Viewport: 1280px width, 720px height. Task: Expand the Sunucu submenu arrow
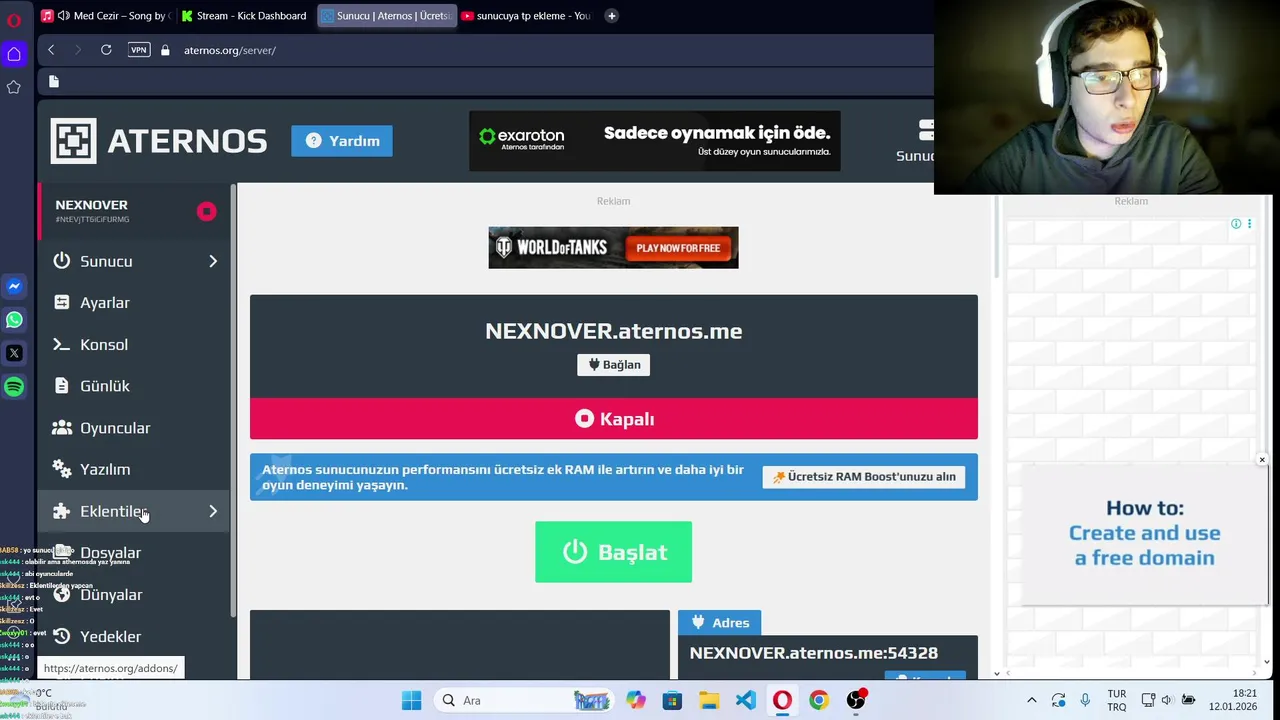point(213,261)
